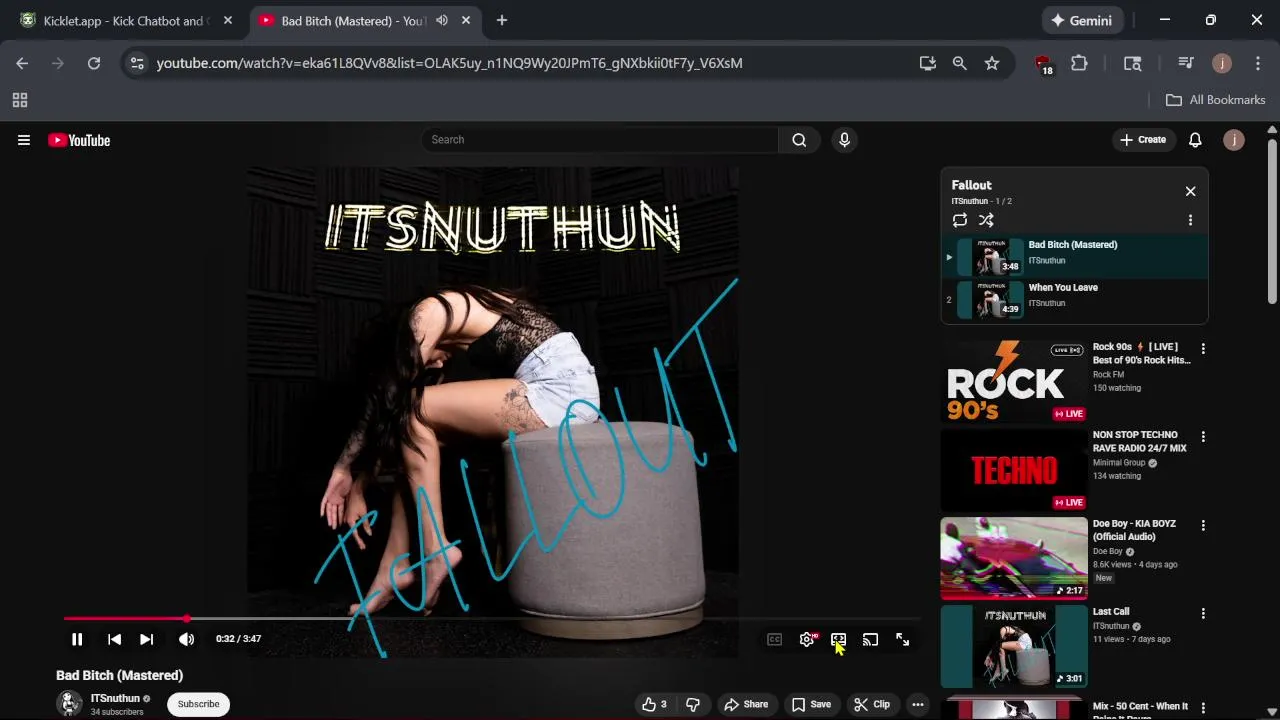Switch to theater mode

[838, 639]
